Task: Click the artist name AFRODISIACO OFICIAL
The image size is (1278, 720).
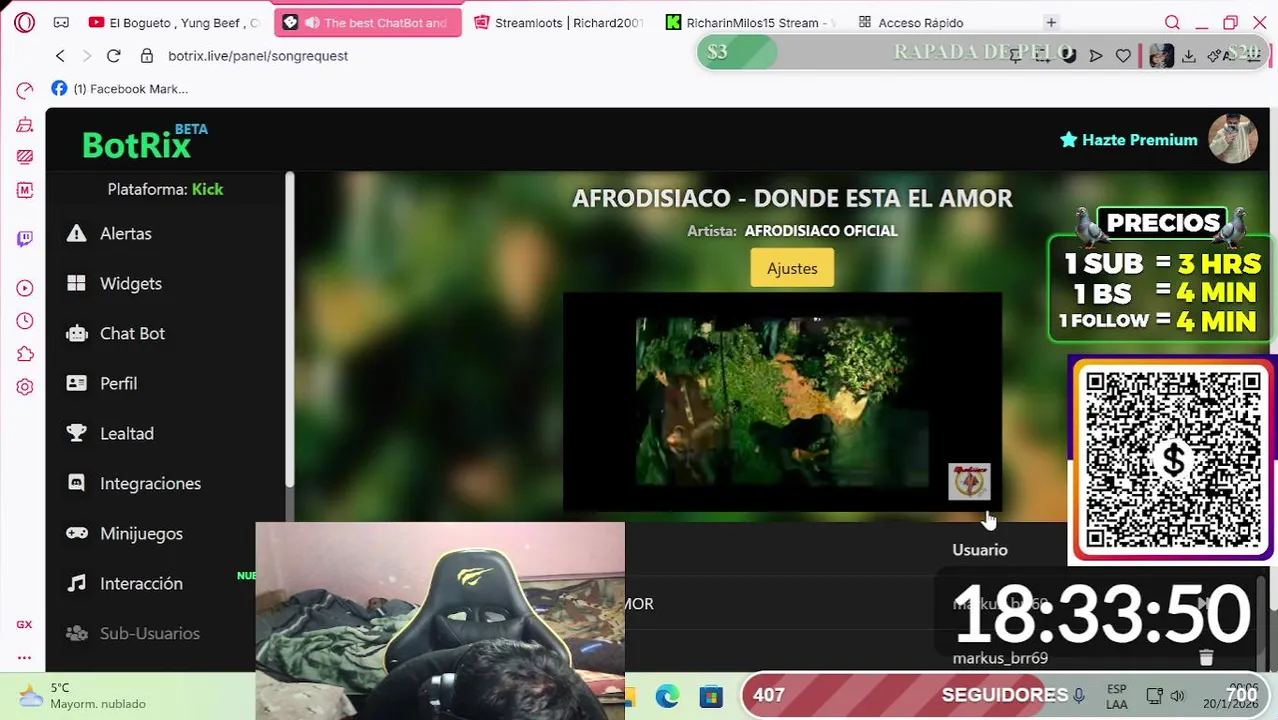Action: [821, 231]
